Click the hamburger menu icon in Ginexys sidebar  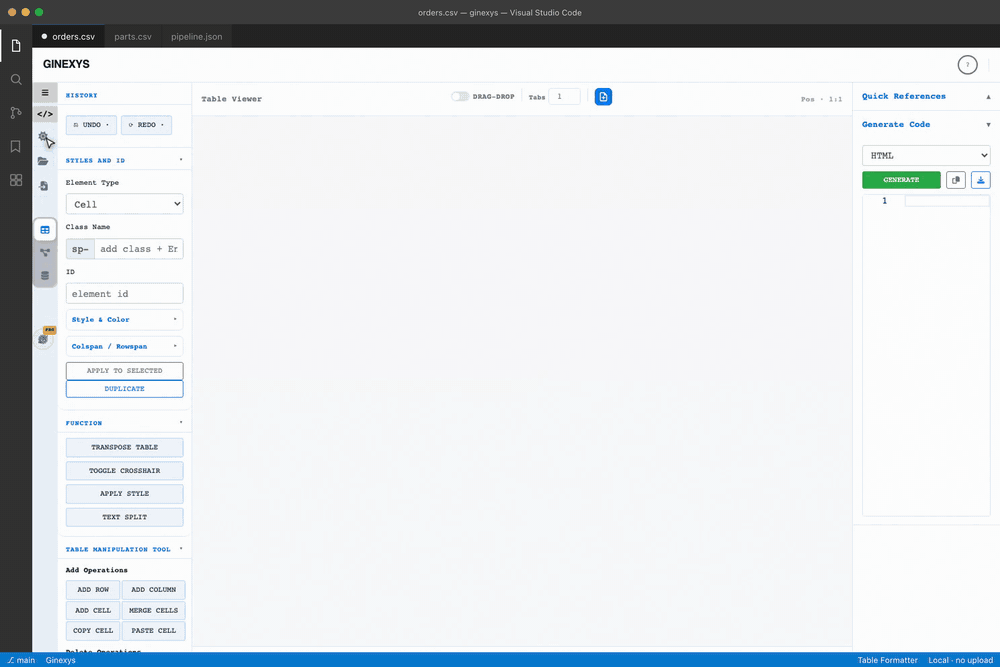[x=45, y=93]
